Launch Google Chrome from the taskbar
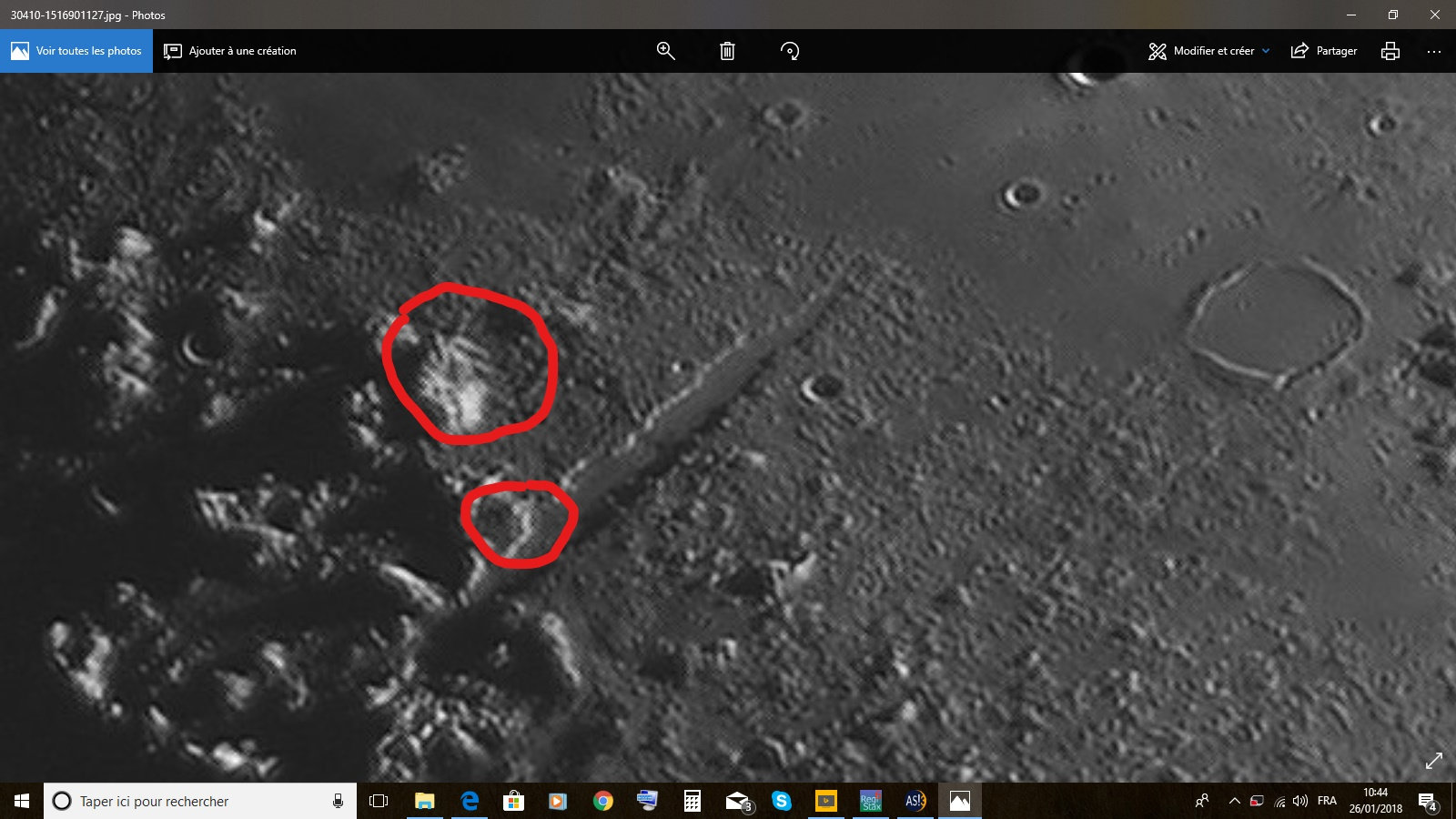 (602, 801)
